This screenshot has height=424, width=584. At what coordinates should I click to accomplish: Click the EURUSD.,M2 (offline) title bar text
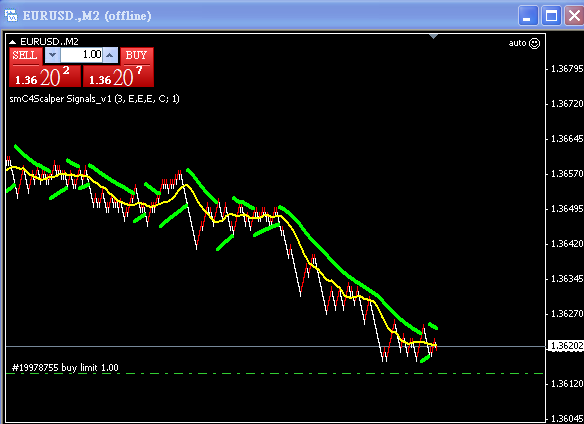tap(87, 16)
